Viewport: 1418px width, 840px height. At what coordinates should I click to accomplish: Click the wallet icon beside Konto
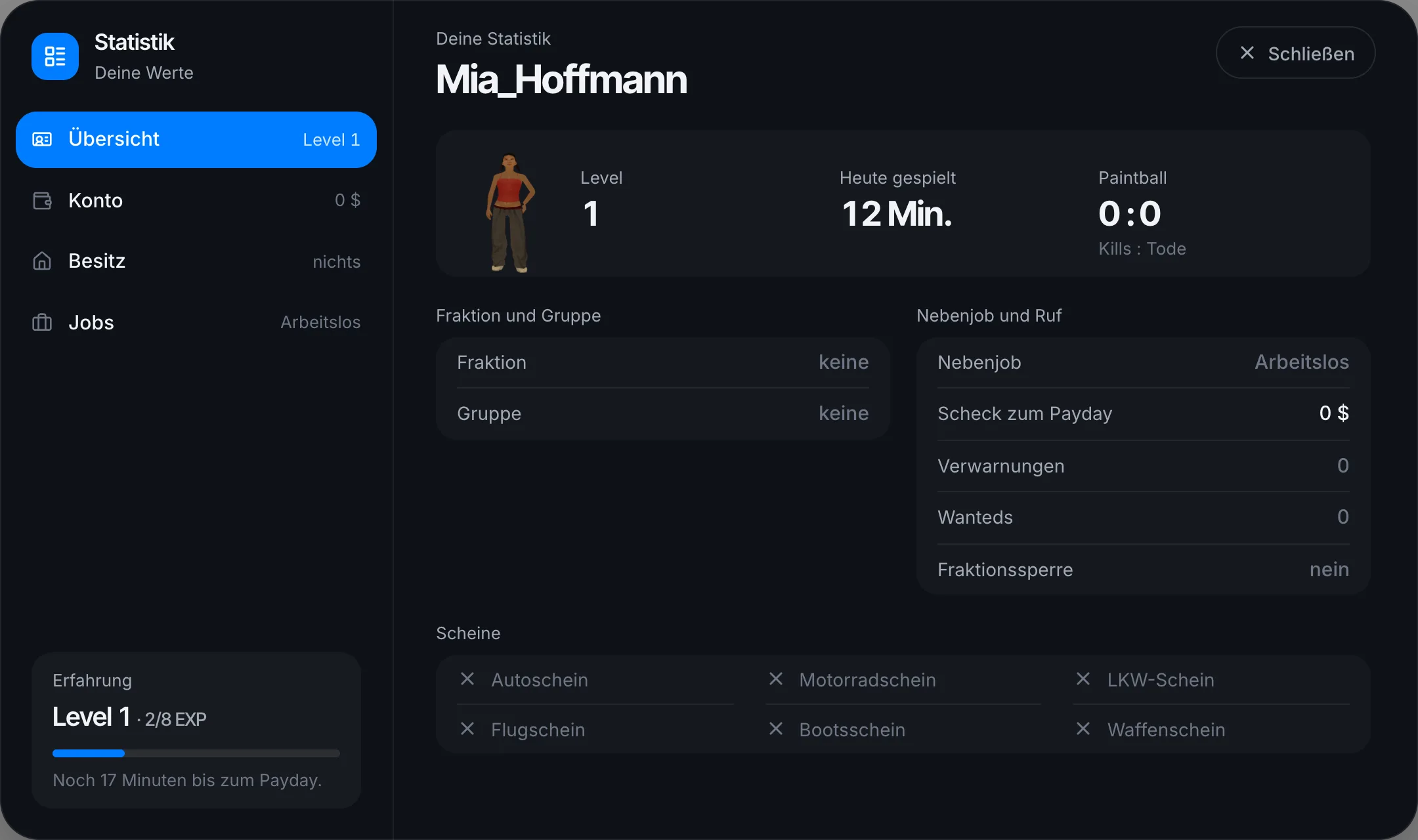(42, 201)
